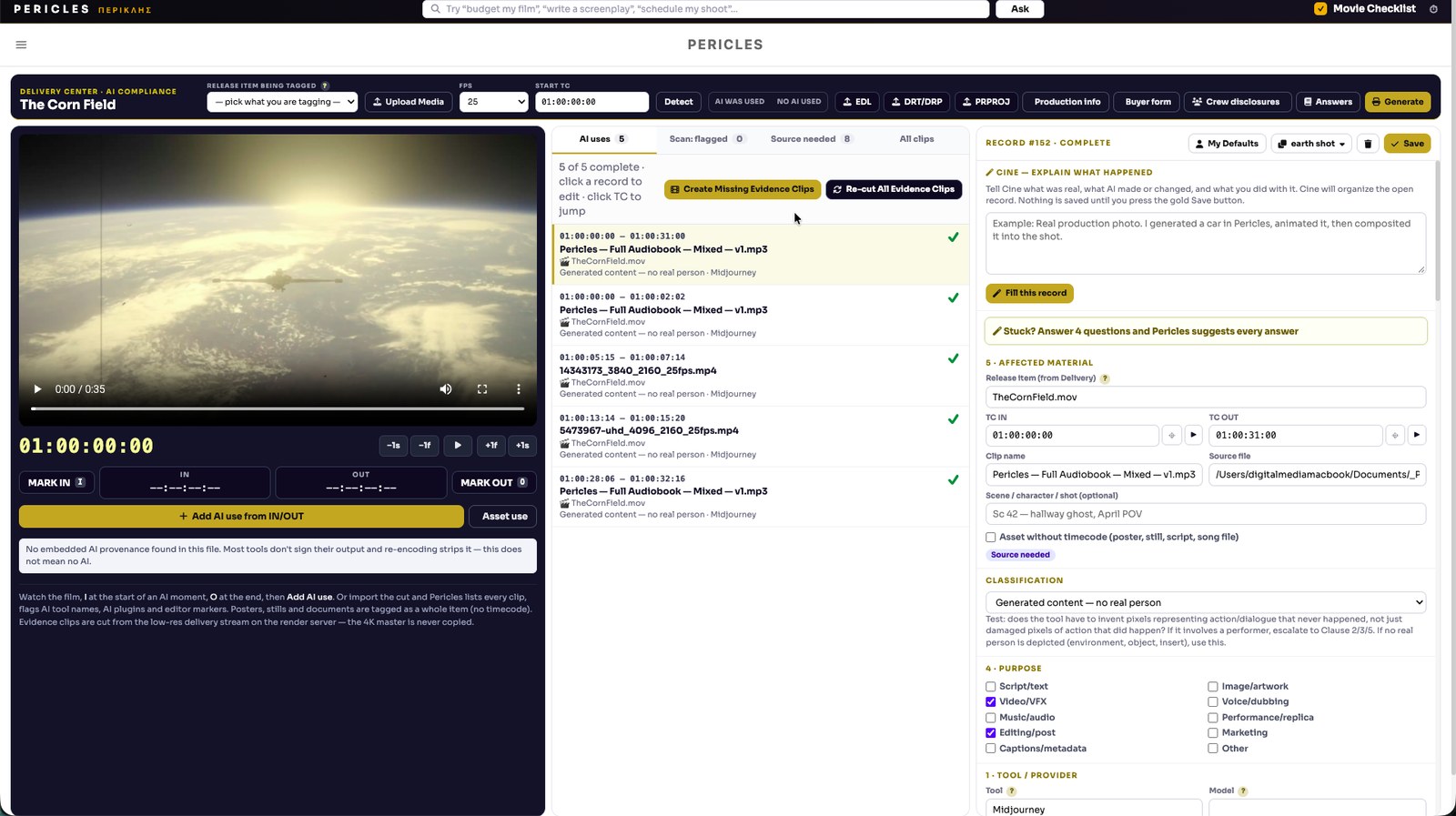Click the right panel vertical scrollbar

click(x=1438, y=232)
